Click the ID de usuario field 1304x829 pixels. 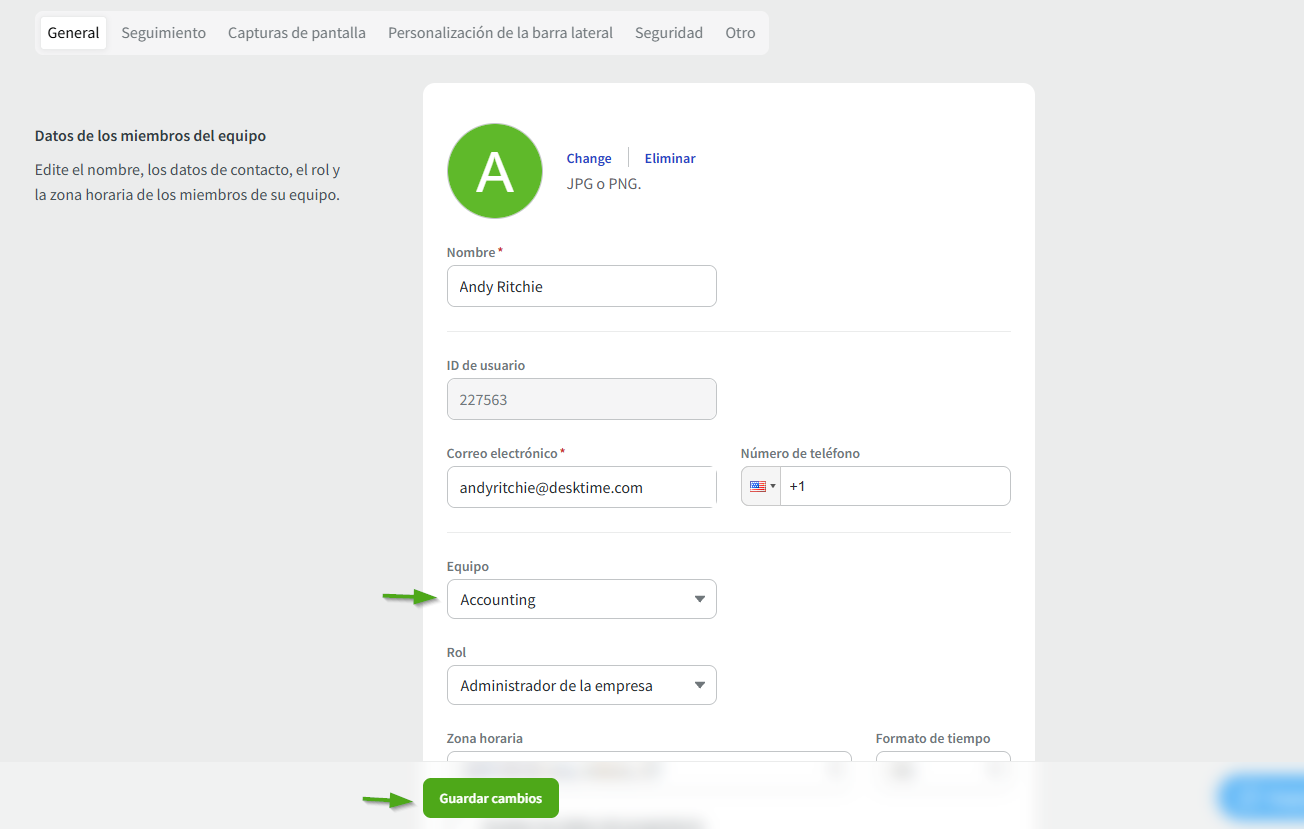pos(581,399)
